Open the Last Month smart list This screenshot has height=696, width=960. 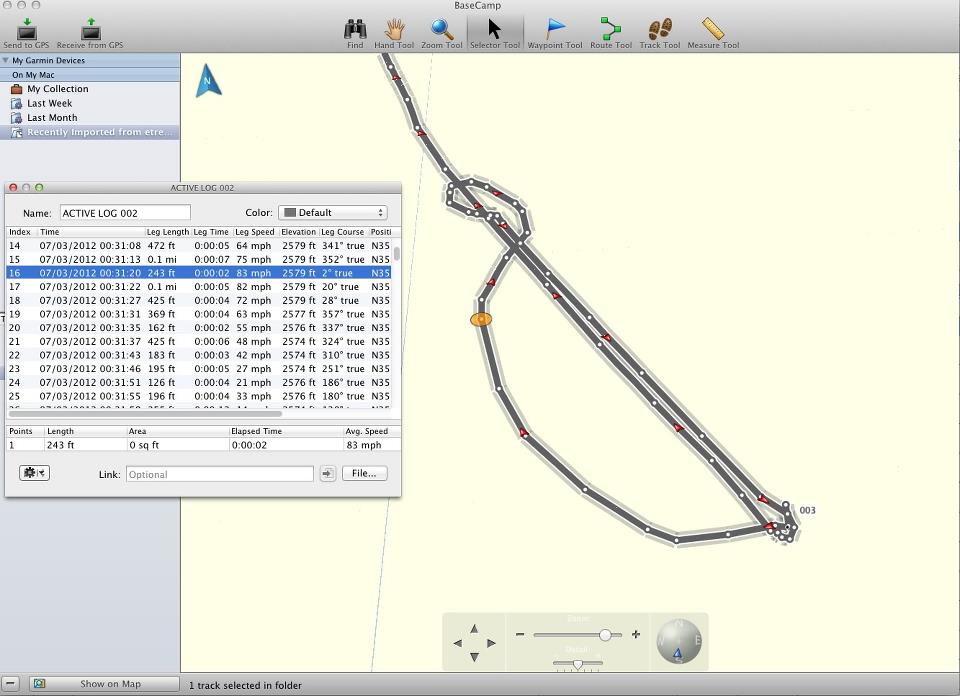tap(51, 118)
